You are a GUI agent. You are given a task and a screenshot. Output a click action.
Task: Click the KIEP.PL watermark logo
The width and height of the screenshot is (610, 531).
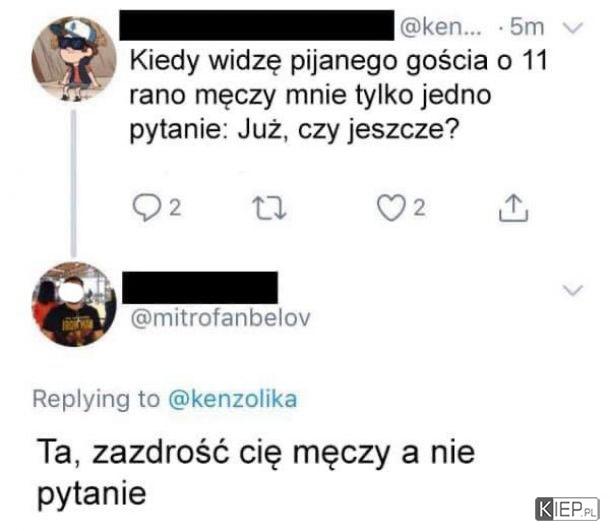click(x=567, y=509)
